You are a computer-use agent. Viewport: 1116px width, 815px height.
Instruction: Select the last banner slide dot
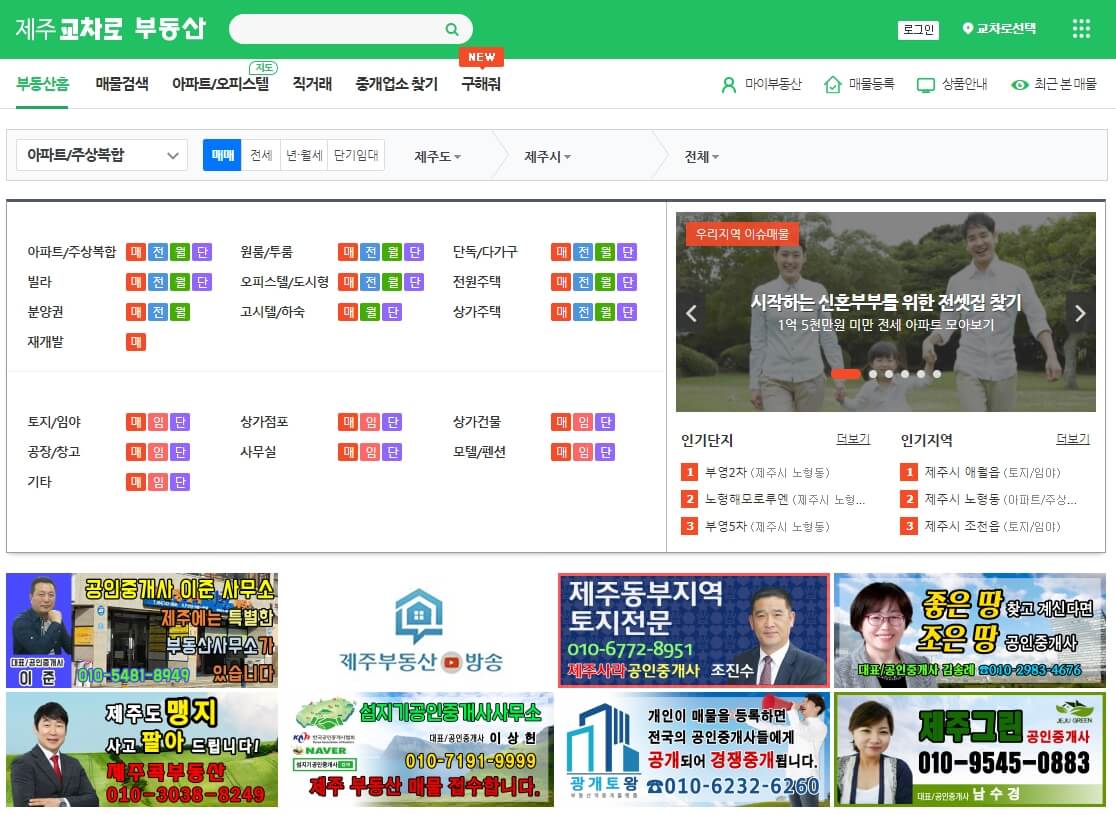click(x=937, y=374)
